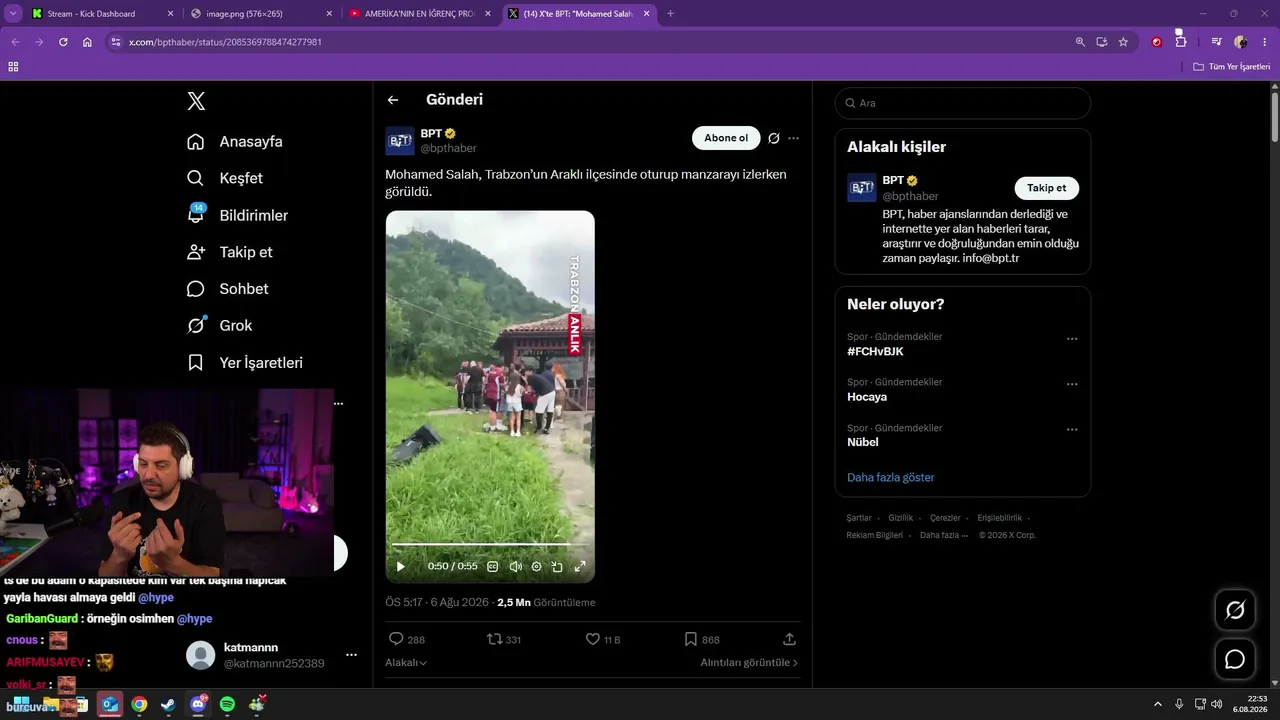Open the Hocaya trending topic
Image resolution: width=1280 pixels, height=720 pixels.
[x=867, y=397]
